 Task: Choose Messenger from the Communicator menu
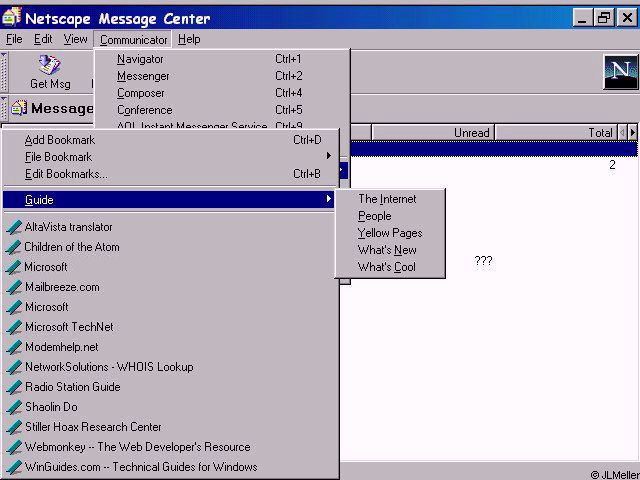(x=222, y=76)
